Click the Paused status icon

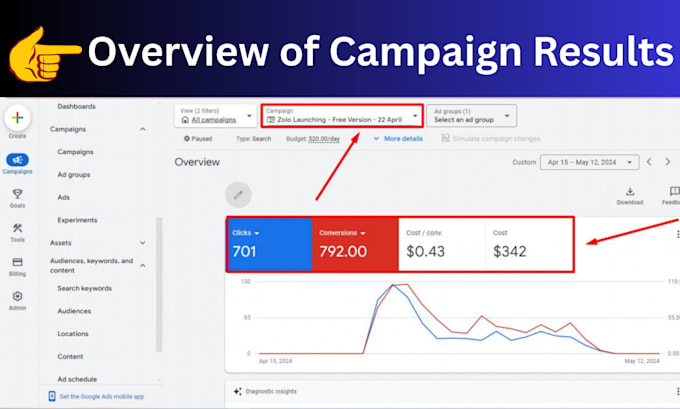pos(186,139)
